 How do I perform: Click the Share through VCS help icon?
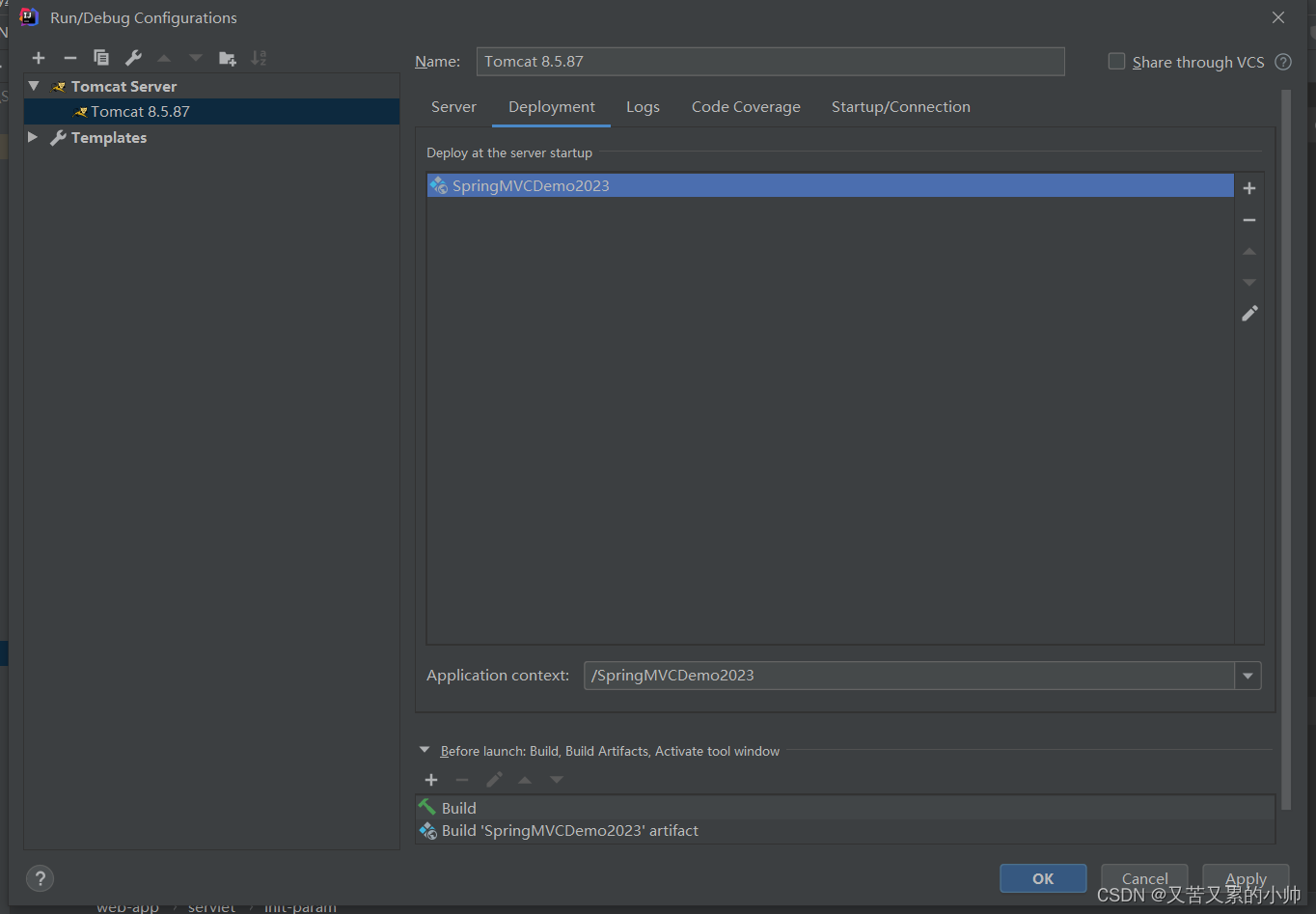[1283, 62]
